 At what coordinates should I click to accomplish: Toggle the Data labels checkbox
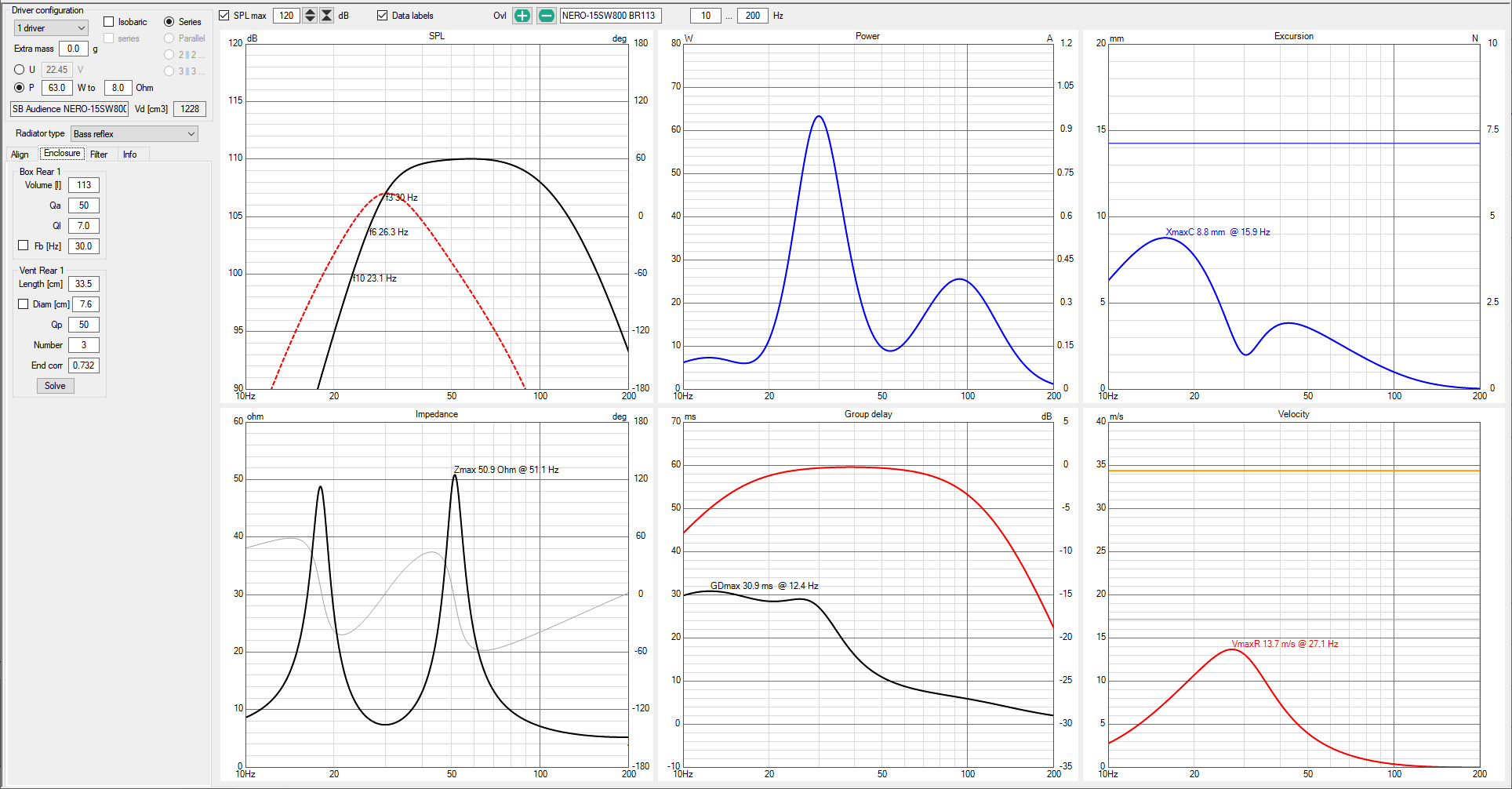coord(383,16)
